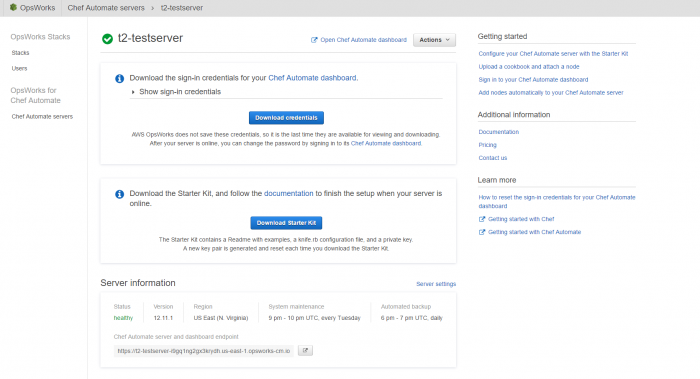Click the Download Starter Kit button
The width and height of the screenshot is (700, 379).
point(286,223)
